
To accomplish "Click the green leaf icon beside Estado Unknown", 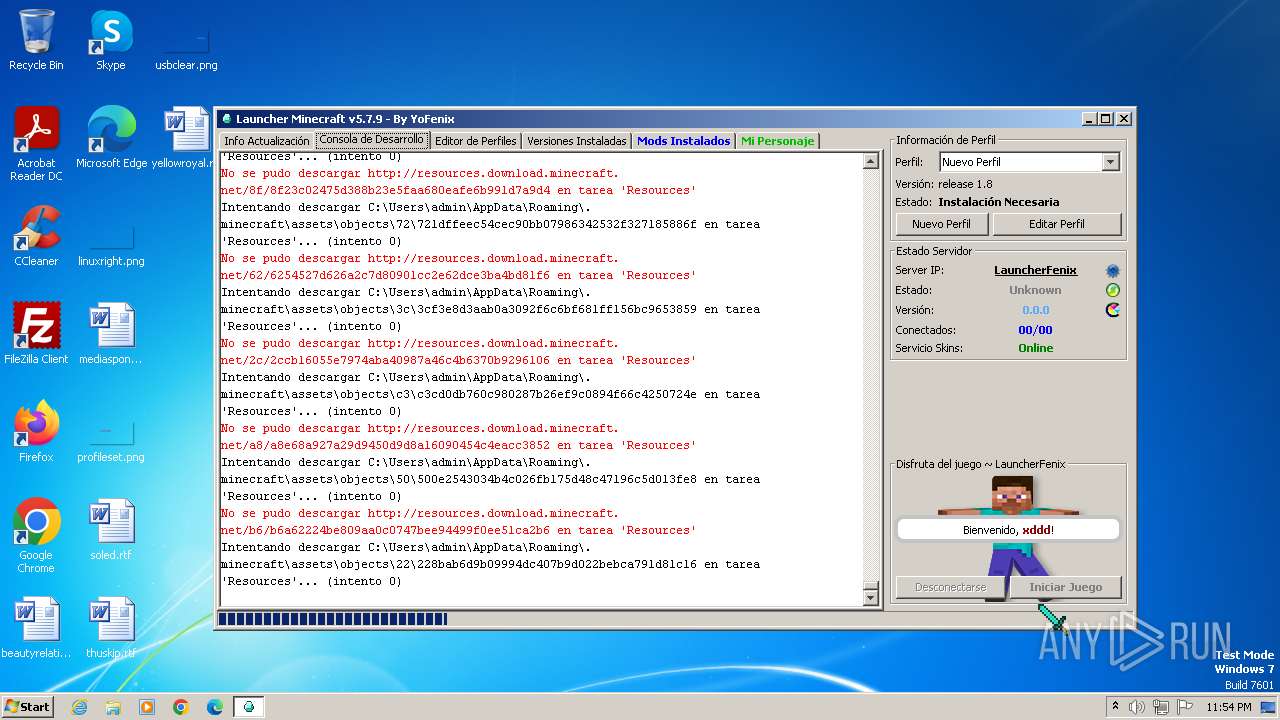I will [x=1112, y=290].
